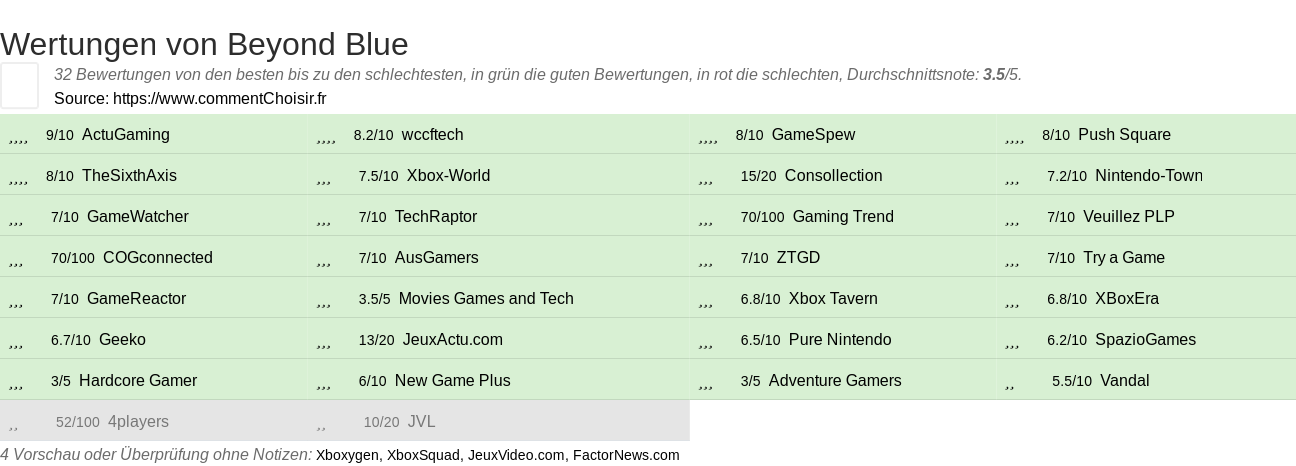The height and width of the screenshot is (466, 1296).
Task: Click the 7.2/10 score for Nintendo-Town
Action: pyautogui.click(x=1067, y=176)
